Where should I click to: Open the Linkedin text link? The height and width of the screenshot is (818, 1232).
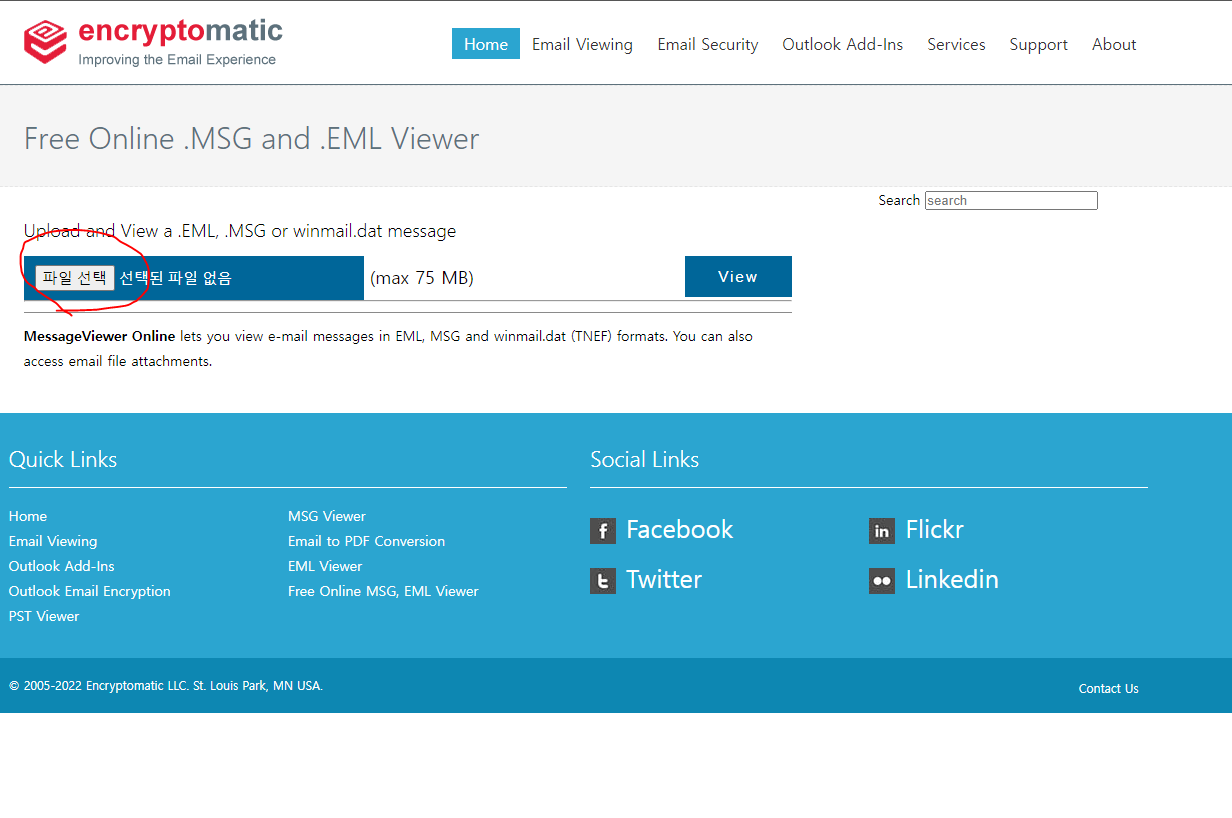coord(952,580)
